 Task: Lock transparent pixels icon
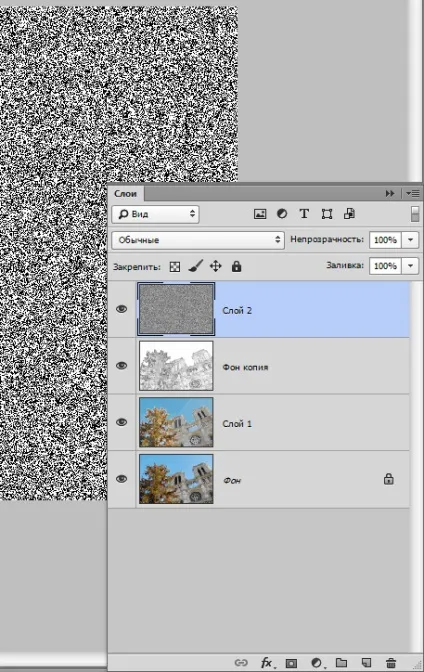coord(175,267)
